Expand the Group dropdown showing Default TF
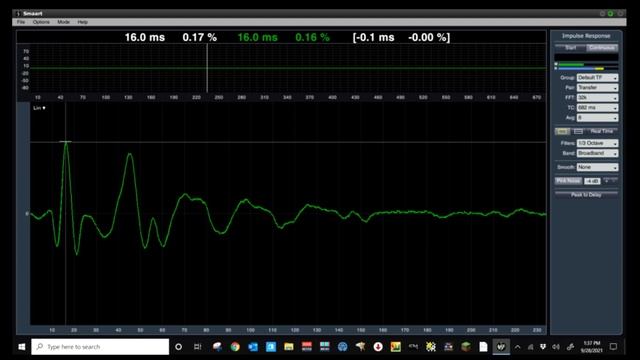This screenshot has width=640, height=360. click(597, 78)
